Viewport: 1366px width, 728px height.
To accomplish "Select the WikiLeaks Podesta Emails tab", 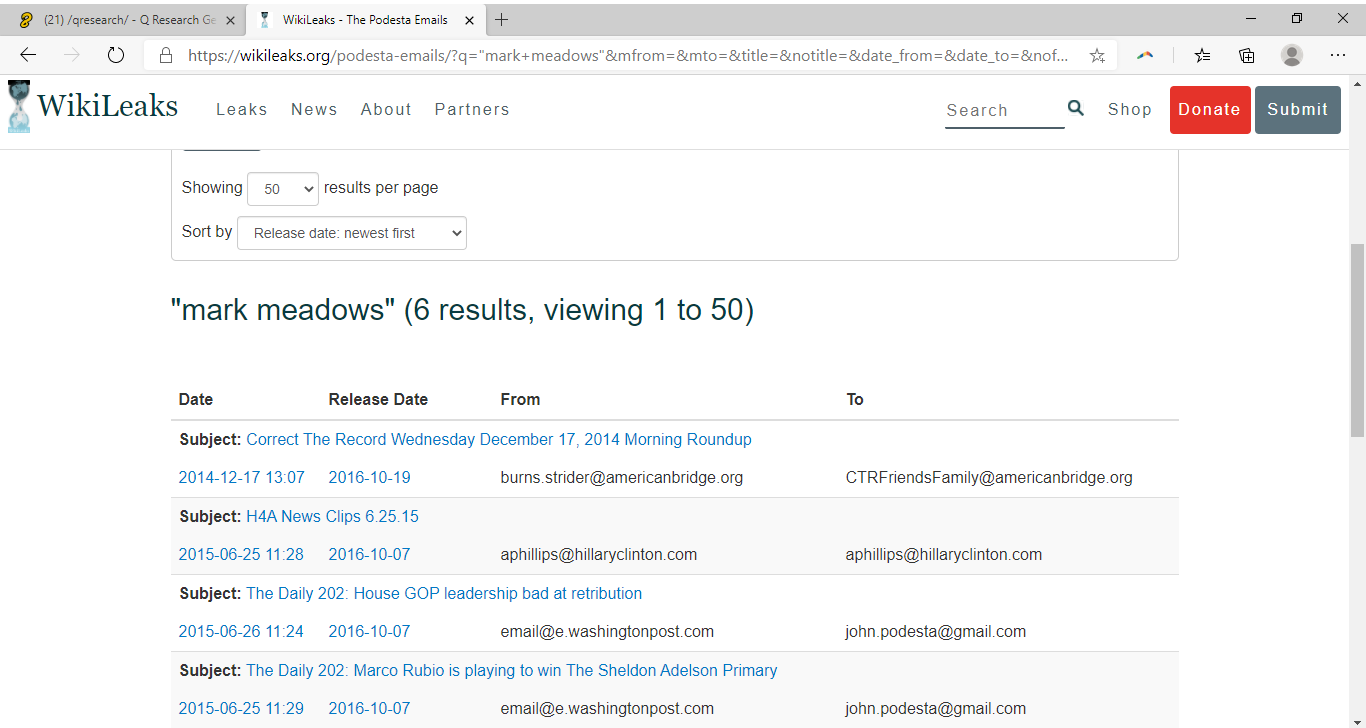I will [365, 20].
